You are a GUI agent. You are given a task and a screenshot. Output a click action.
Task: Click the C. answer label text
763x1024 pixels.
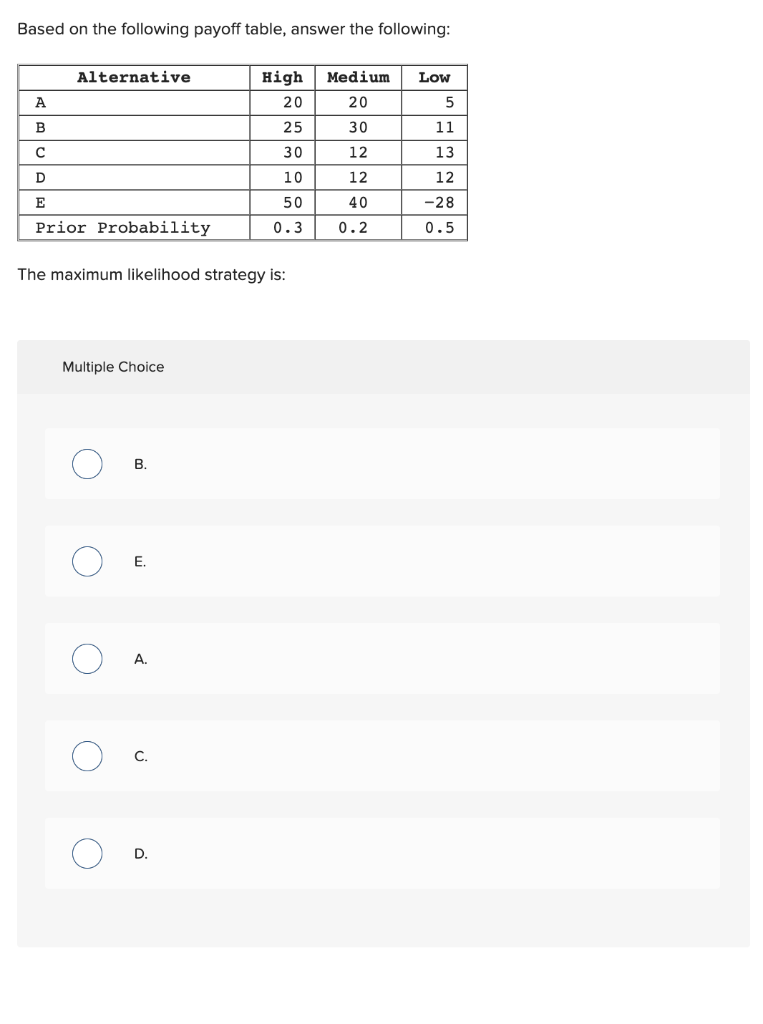pos(139,756)
